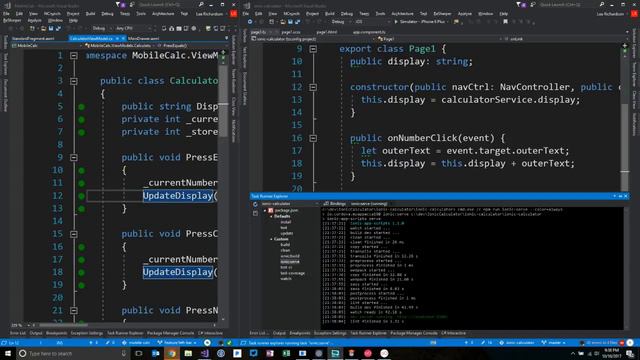Collapse method at line 15 in left editor

click(74, 234)
